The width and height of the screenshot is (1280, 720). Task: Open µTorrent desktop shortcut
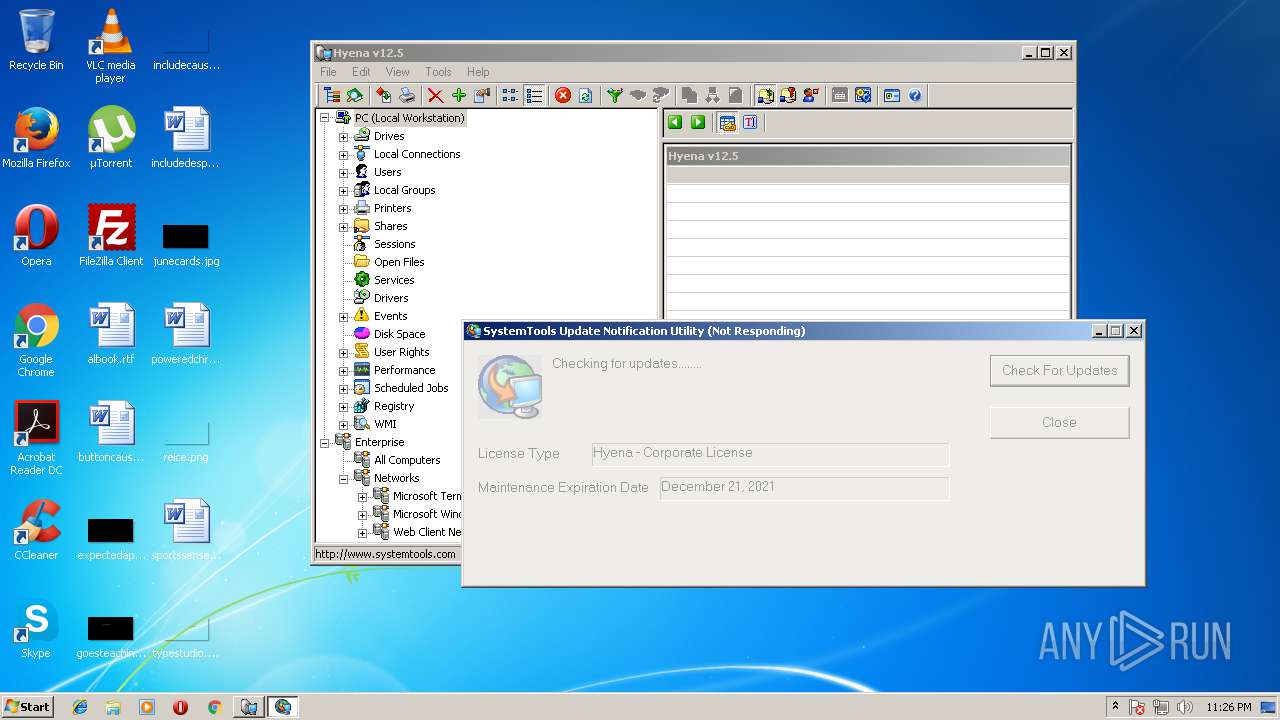[111, 138]
